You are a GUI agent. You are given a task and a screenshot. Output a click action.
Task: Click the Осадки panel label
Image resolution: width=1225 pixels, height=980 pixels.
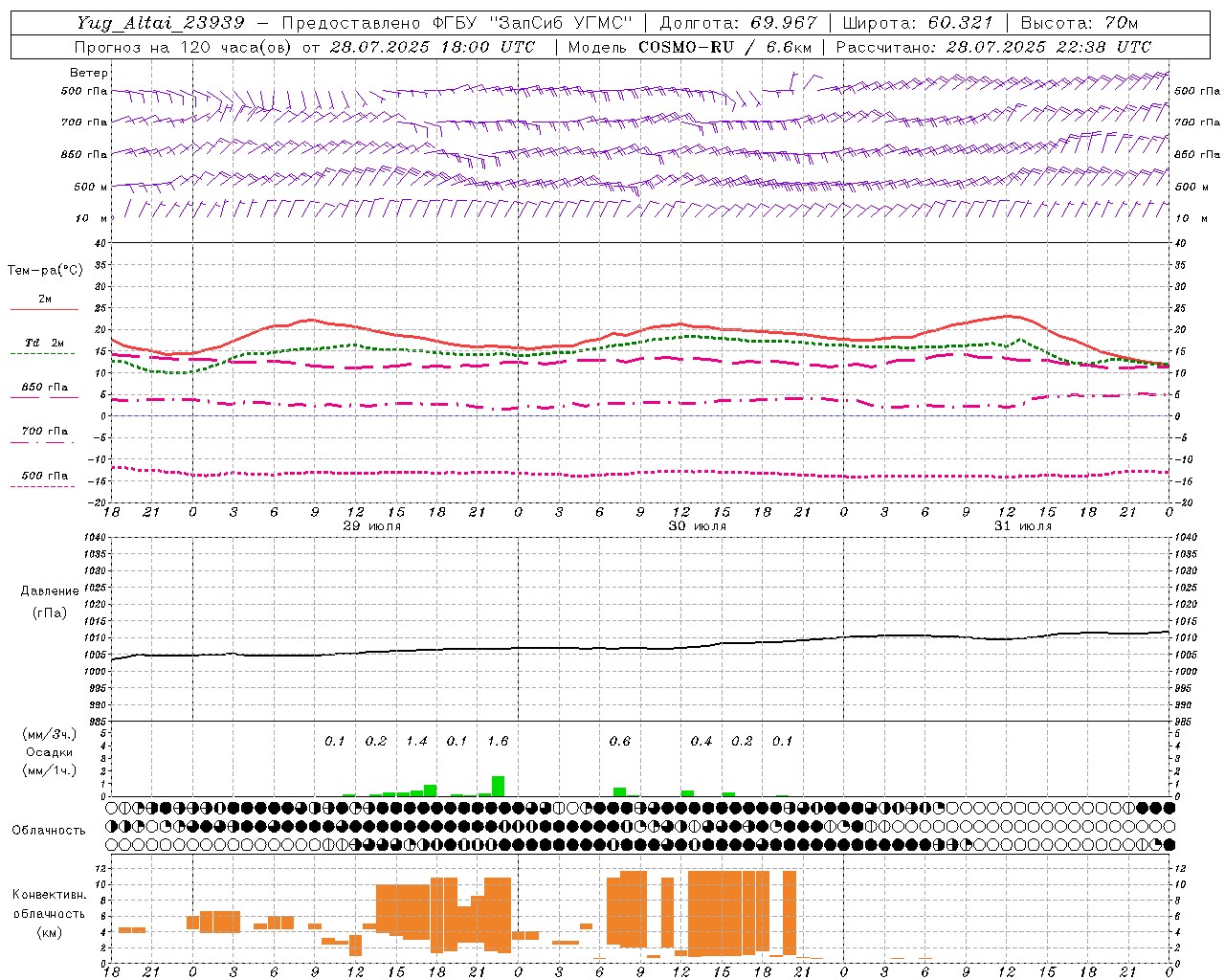50,752
